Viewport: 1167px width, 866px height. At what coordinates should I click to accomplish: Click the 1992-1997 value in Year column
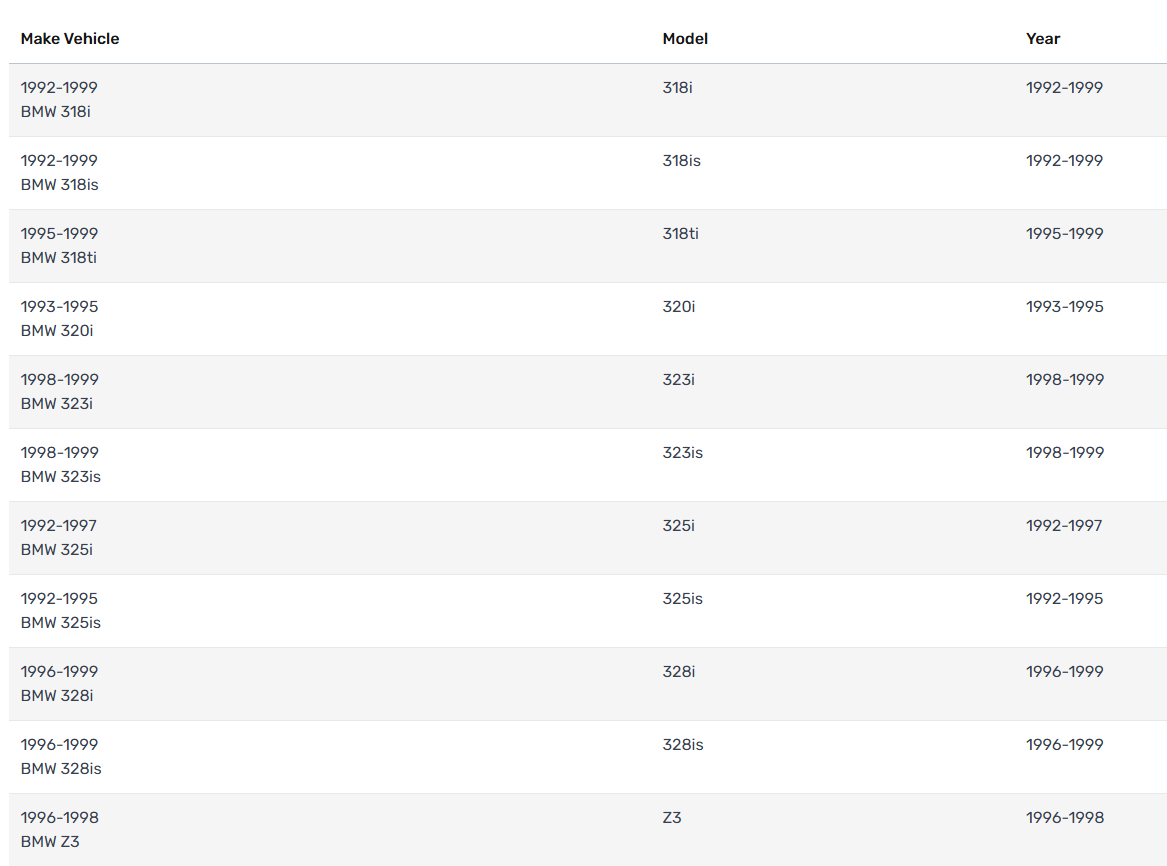1064,526
